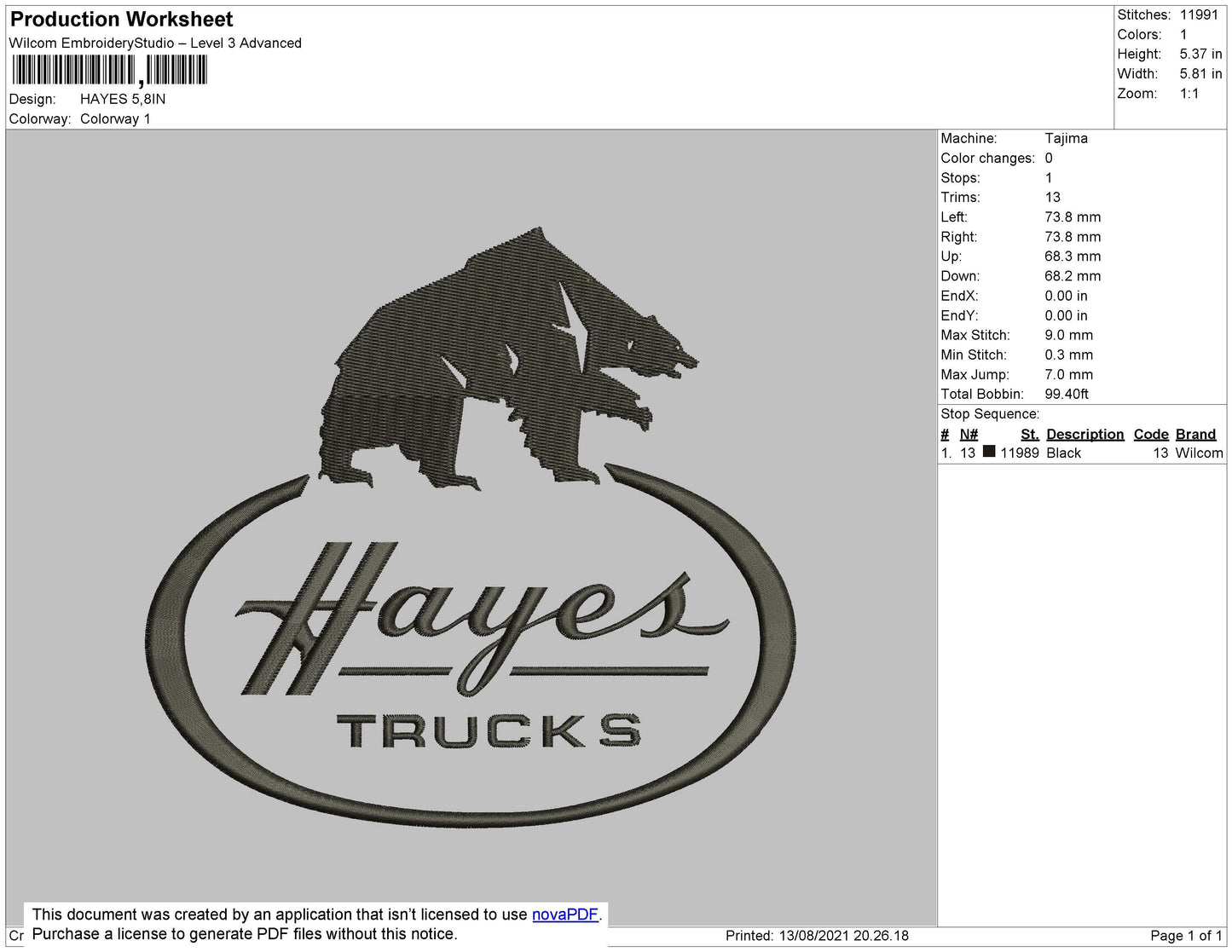The width and height of the screenshot is (1232, 952).
Task: Click the 'Description' column header
Action: pyautogui.click(x=1085, y=434)
